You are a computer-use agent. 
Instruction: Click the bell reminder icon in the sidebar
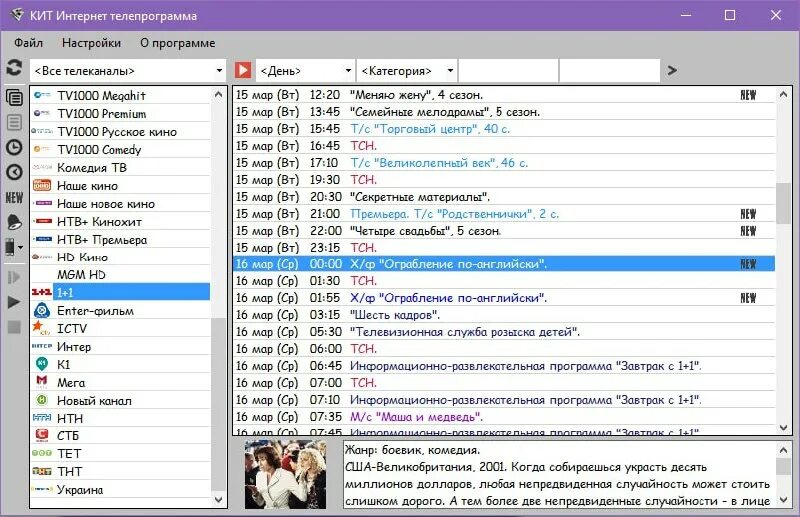14,222
